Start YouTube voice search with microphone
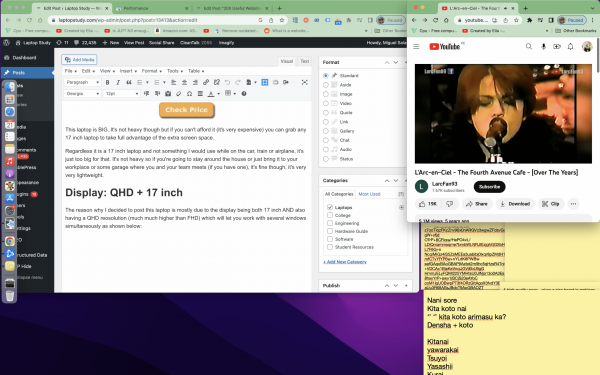The height and width of the screenshot is (375, 600). (543, 46)
